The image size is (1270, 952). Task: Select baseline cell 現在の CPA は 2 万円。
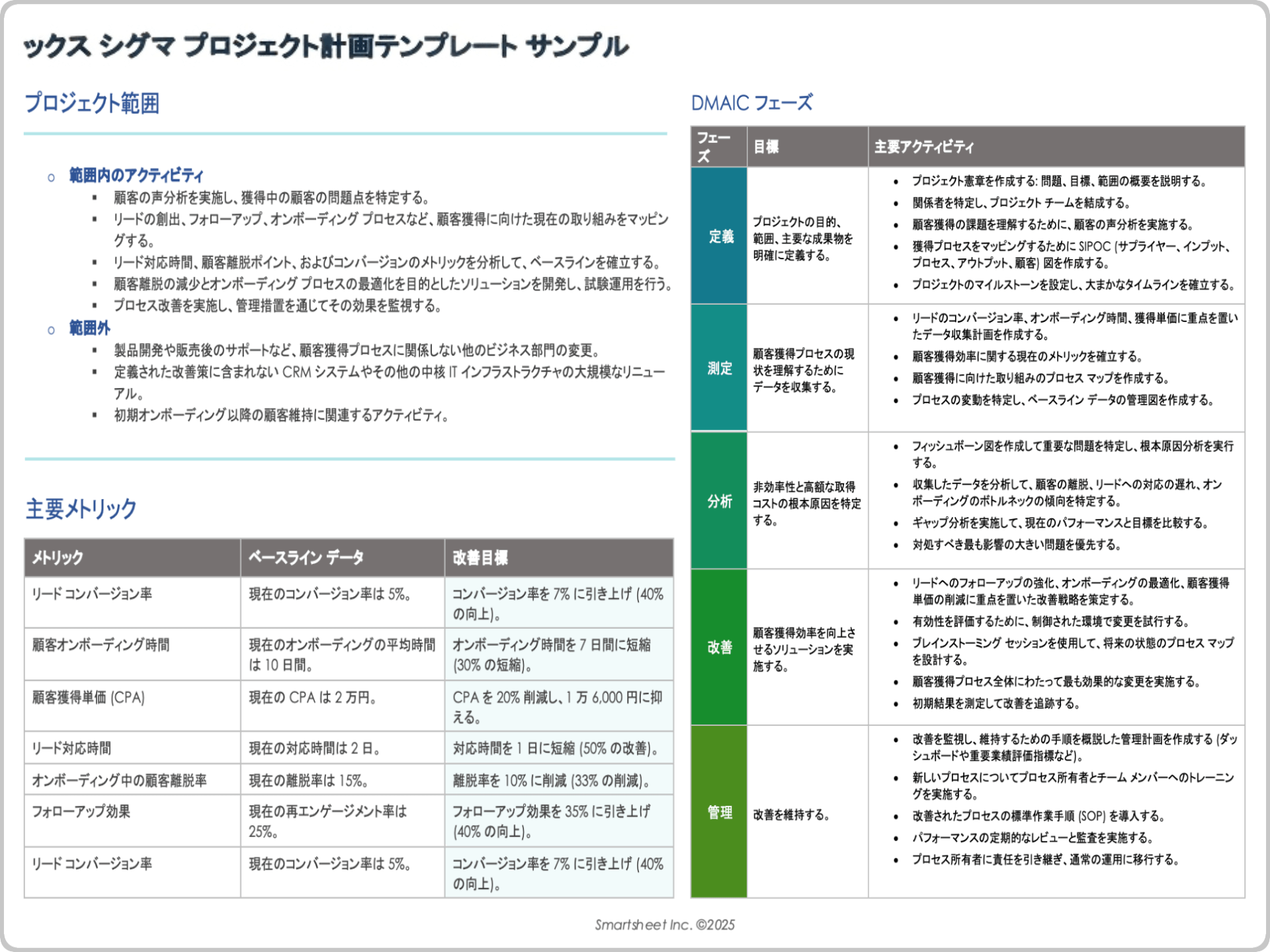point(342,706)
